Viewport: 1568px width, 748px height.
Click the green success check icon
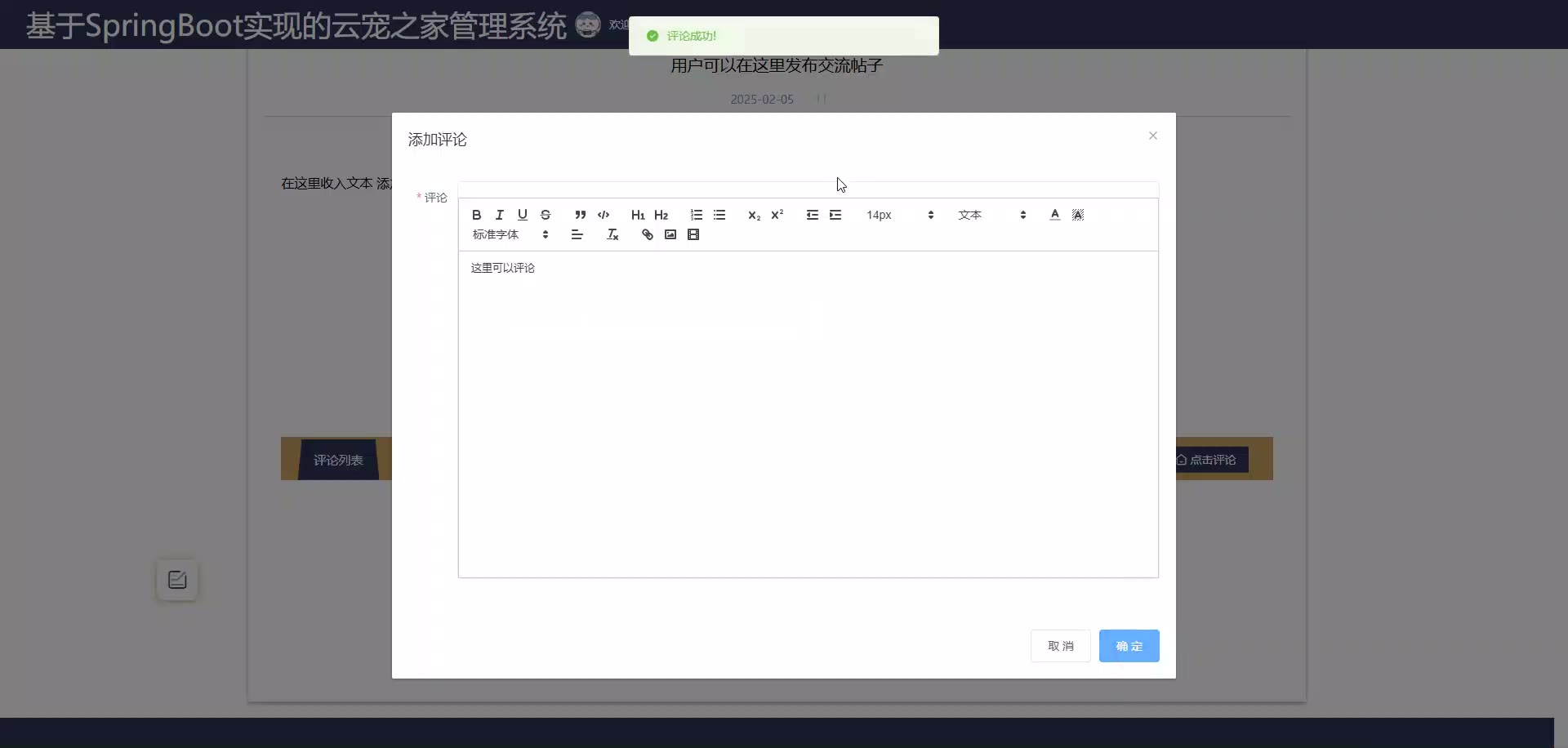pos(653,36)
